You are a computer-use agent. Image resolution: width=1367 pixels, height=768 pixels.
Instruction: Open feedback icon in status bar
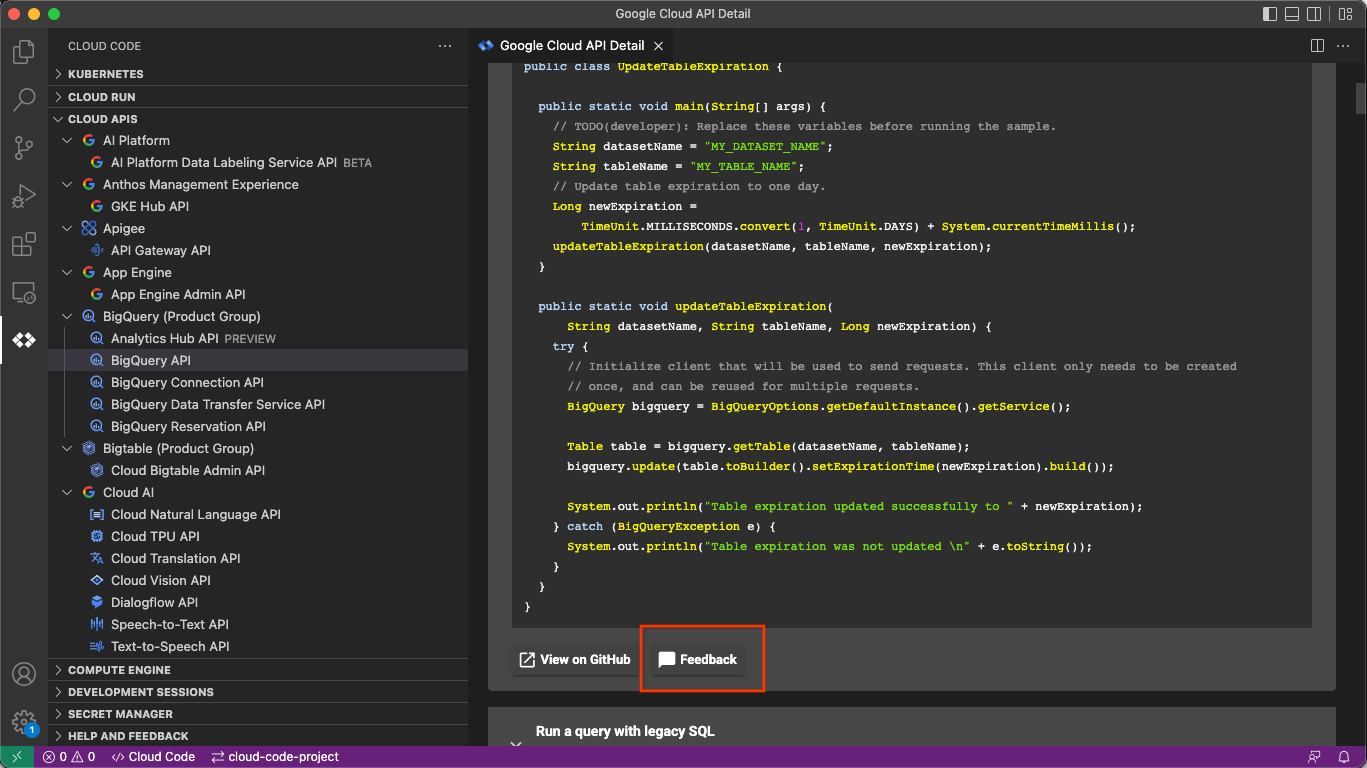[1314, 757]
